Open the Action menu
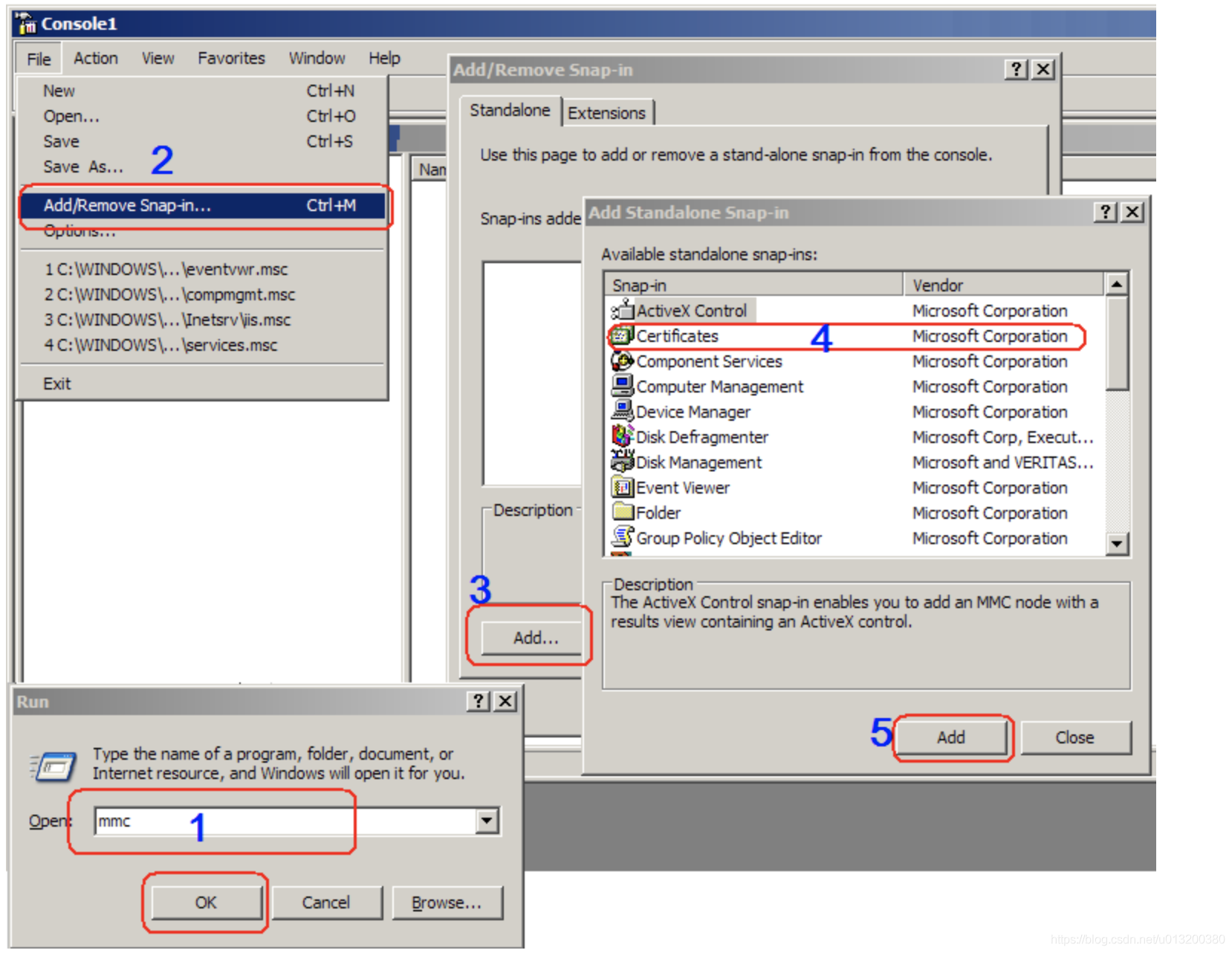The image size is (1232, 953). [x=96, y=58]
